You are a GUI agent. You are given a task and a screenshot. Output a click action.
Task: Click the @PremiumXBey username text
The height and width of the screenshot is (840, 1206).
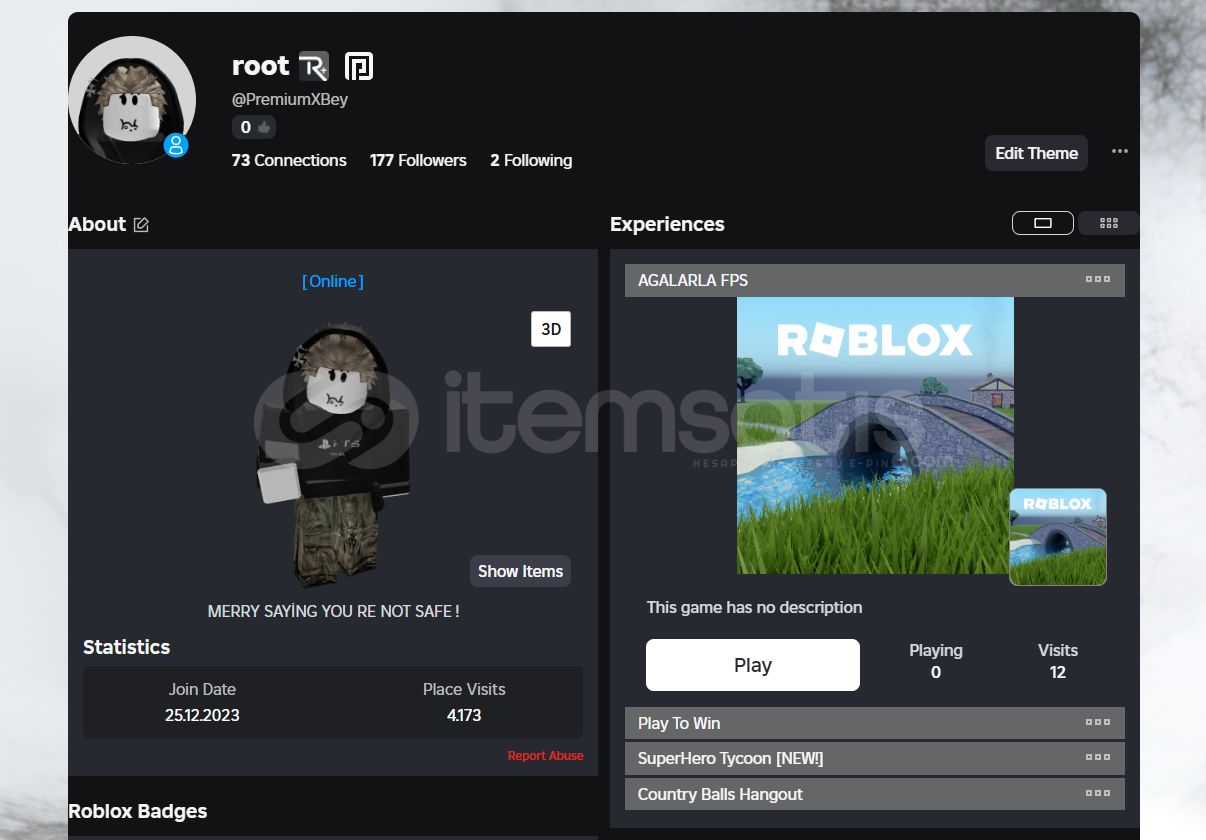tap(290, 99)
